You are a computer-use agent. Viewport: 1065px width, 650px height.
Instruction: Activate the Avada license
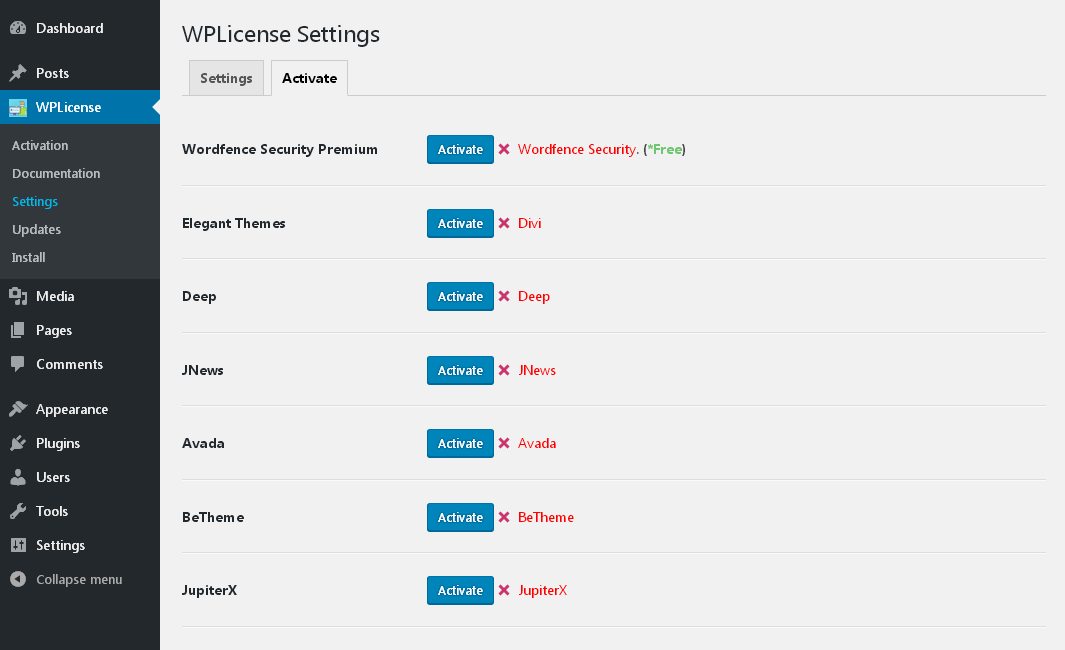(x=460, y=444)
